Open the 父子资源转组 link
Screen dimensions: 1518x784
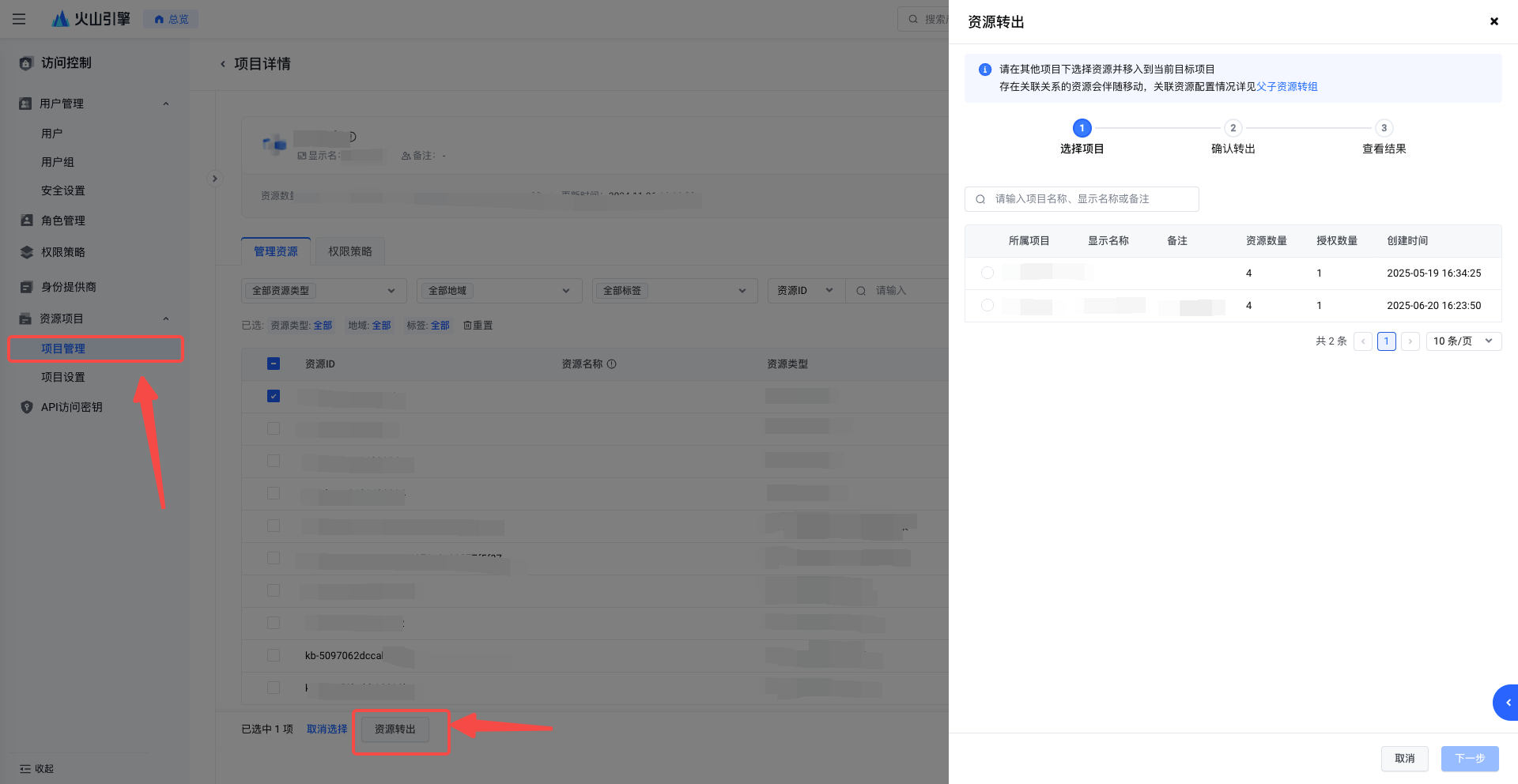[x=1286, y=87]
